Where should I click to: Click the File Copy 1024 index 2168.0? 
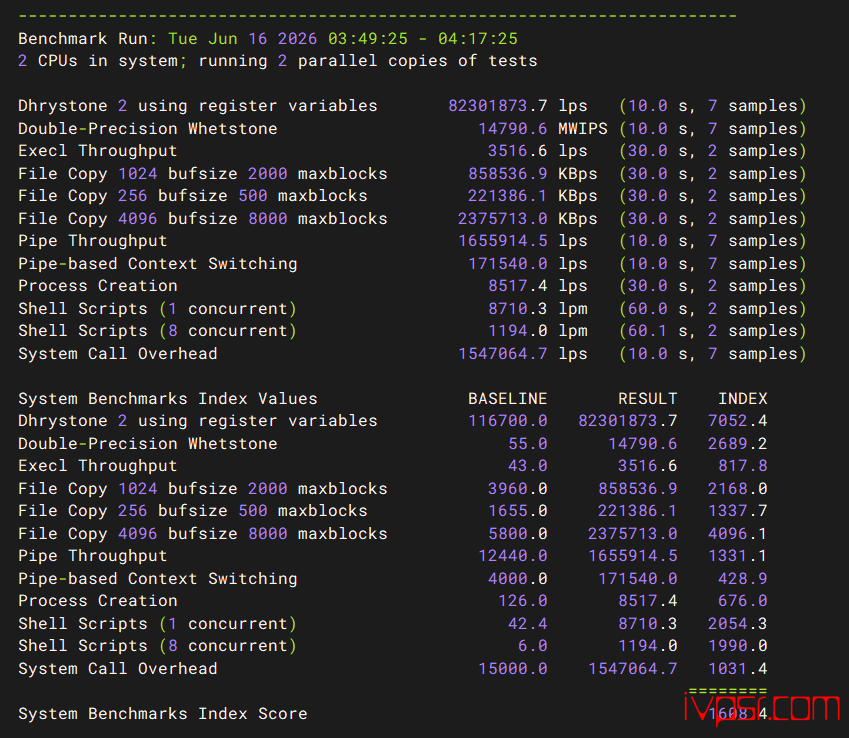[737, 488]
